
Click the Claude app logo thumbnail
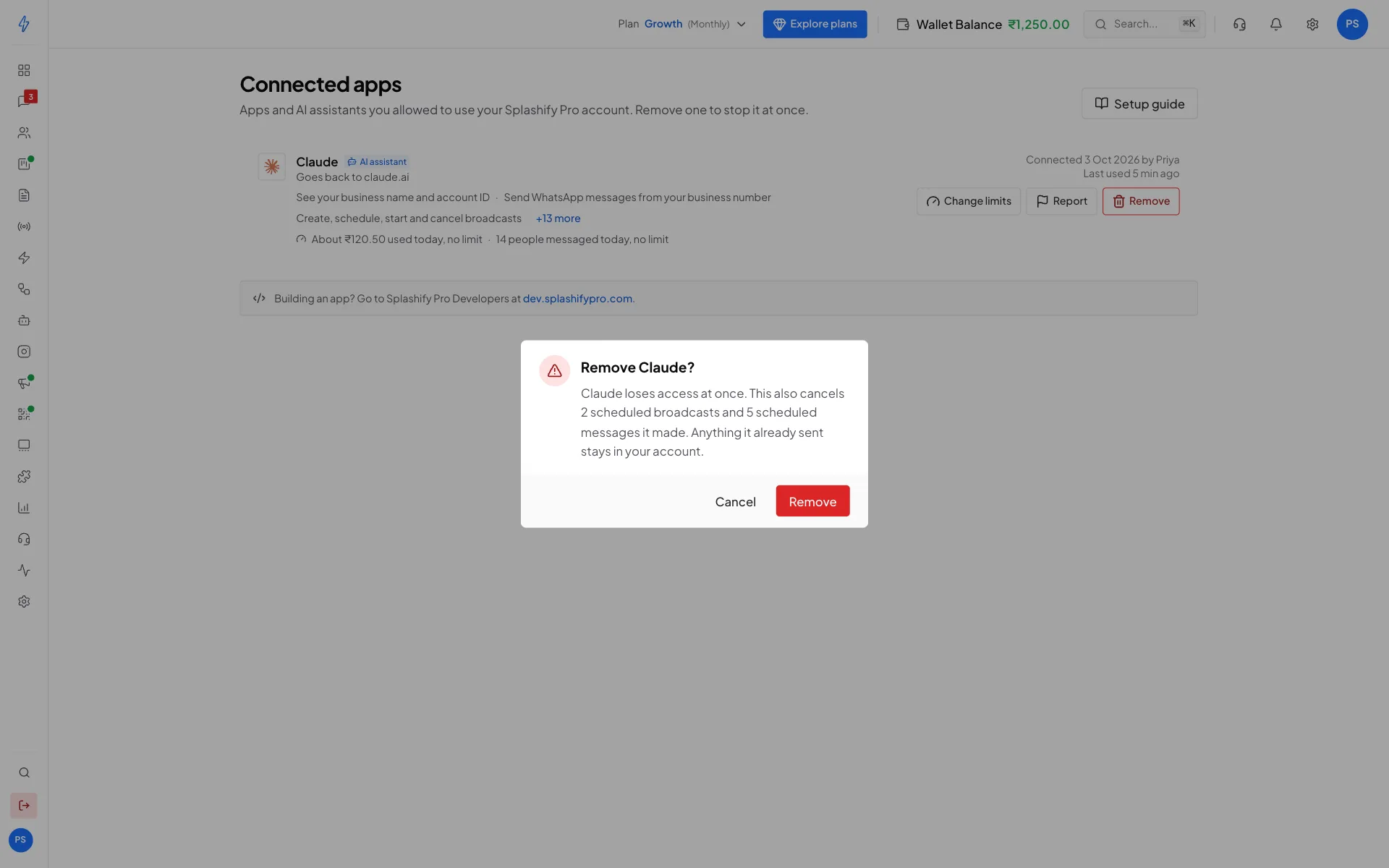click(x=272, y=166)
